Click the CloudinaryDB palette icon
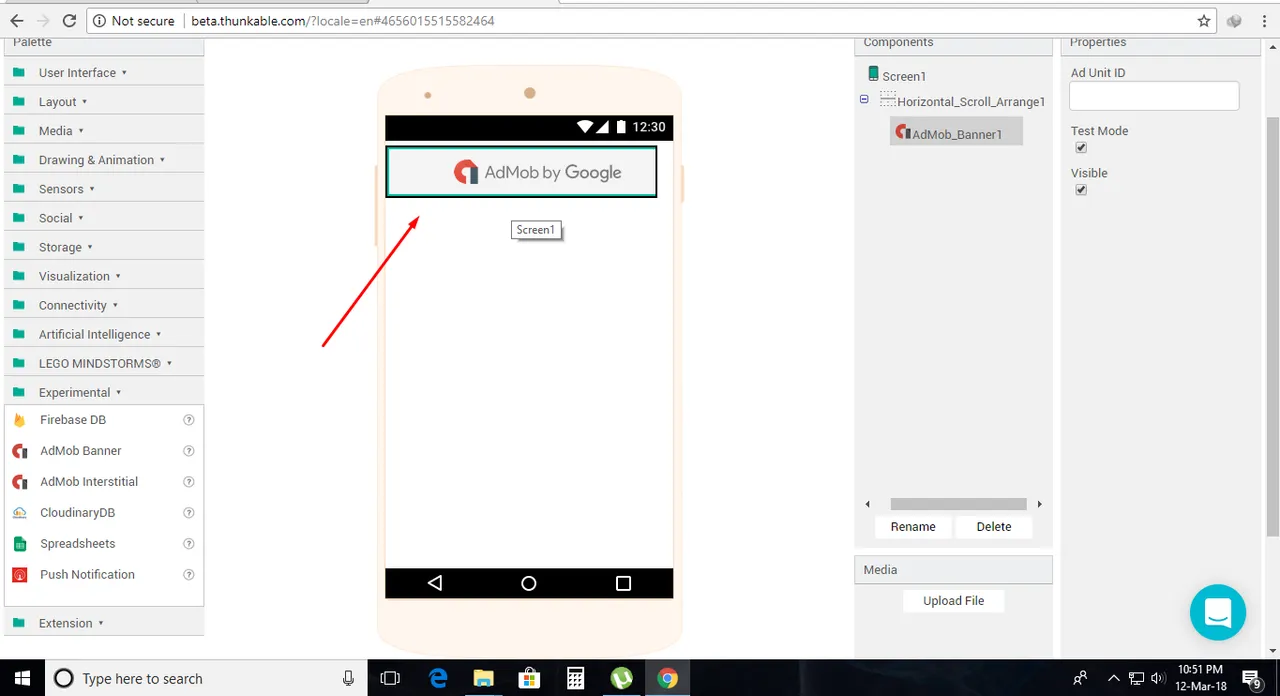 19,513
